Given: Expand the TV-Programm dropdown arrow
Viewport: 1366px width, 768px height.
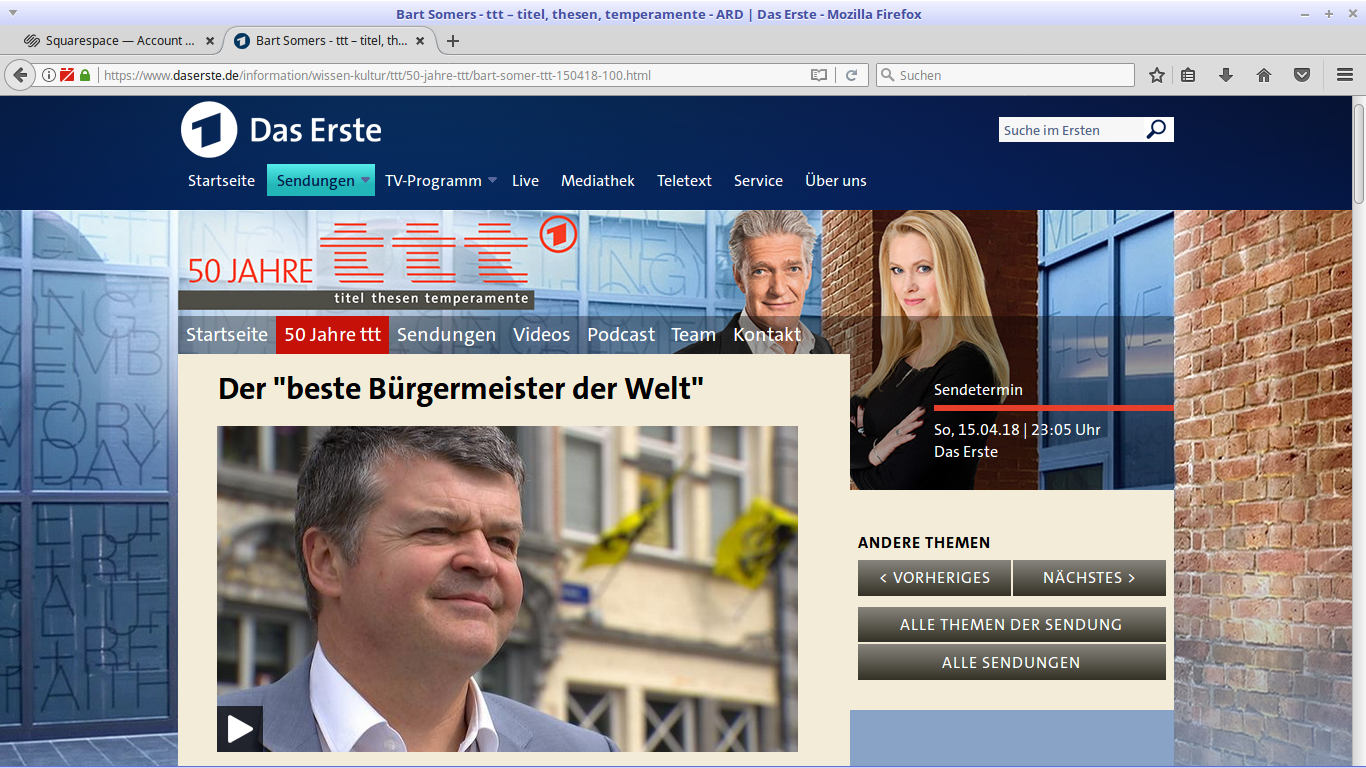Looking at the screenshot, I should click(x=492, y=181).
